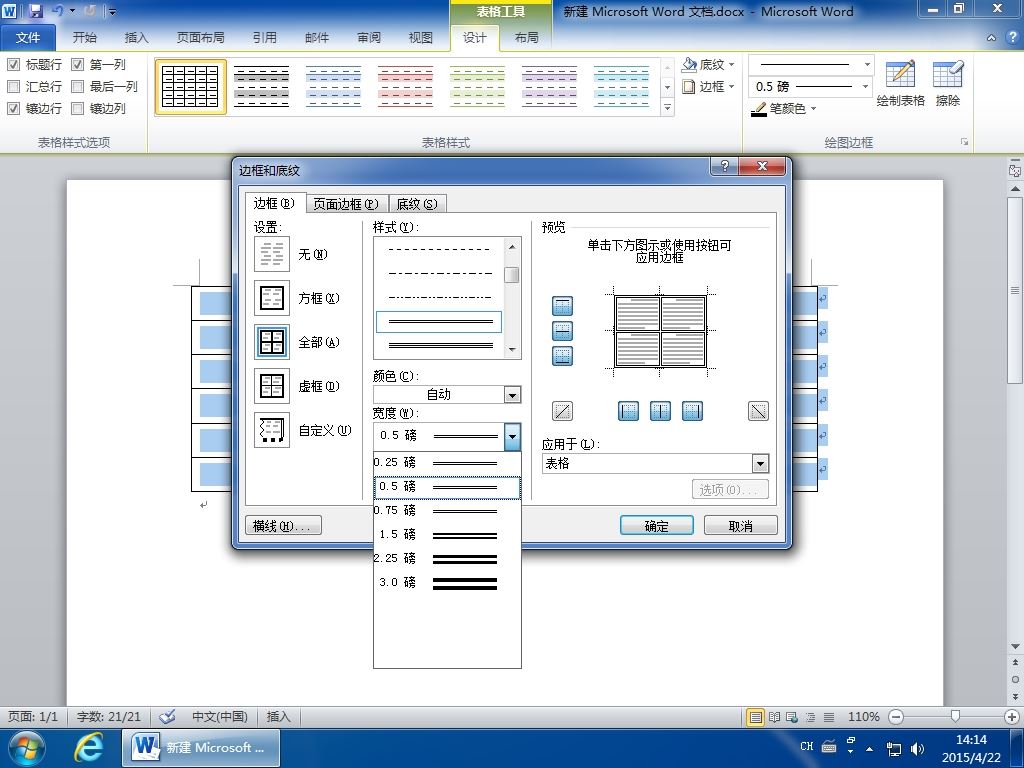
Task: Collapse the 宽度 (Width) dropdown arrow
Action: [513, 436]
